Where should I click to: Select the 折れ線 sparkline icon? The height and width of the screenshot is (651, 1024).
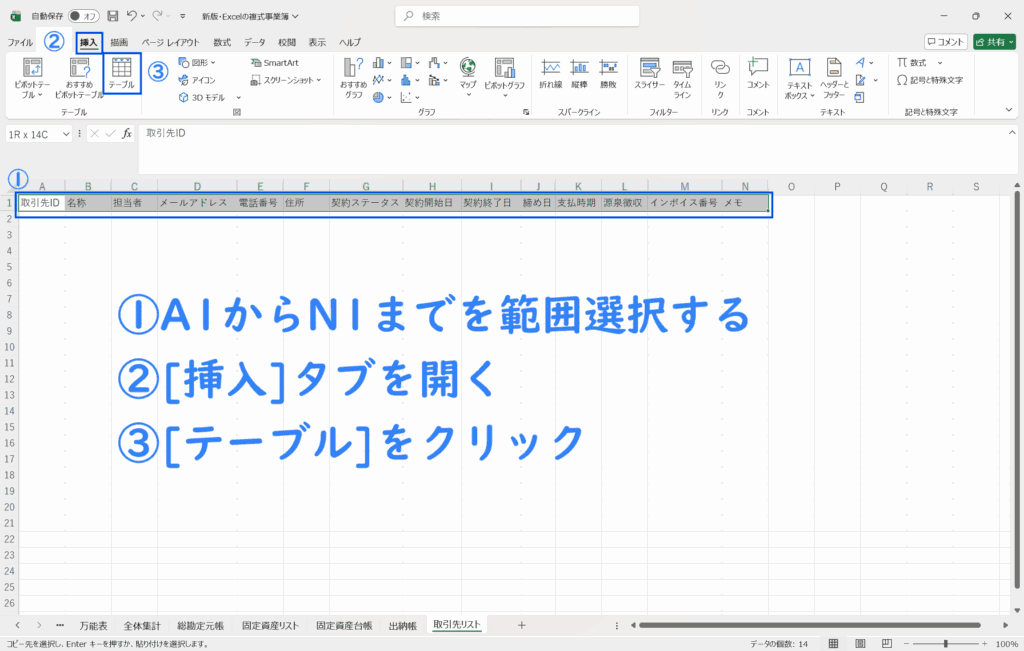(x=550, y=75)
